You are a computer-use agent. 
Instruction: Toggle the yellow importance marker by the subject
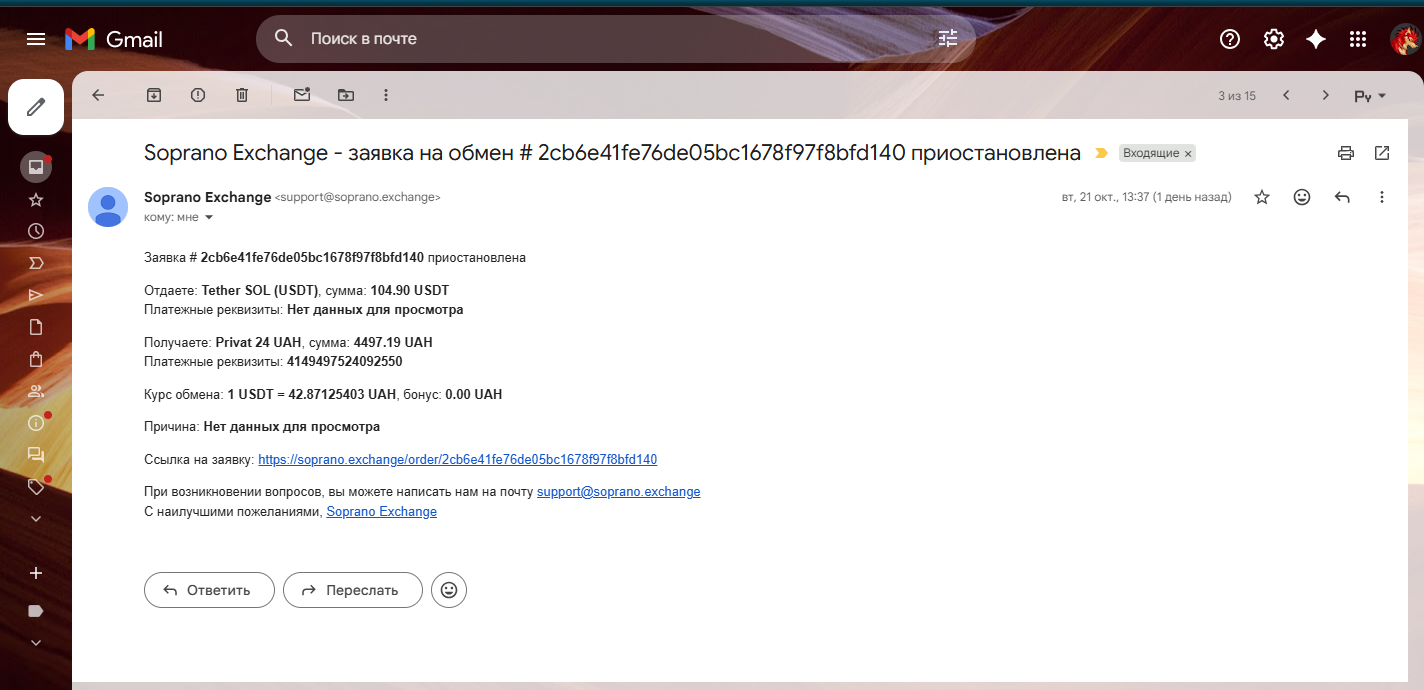pos(1102,153)
